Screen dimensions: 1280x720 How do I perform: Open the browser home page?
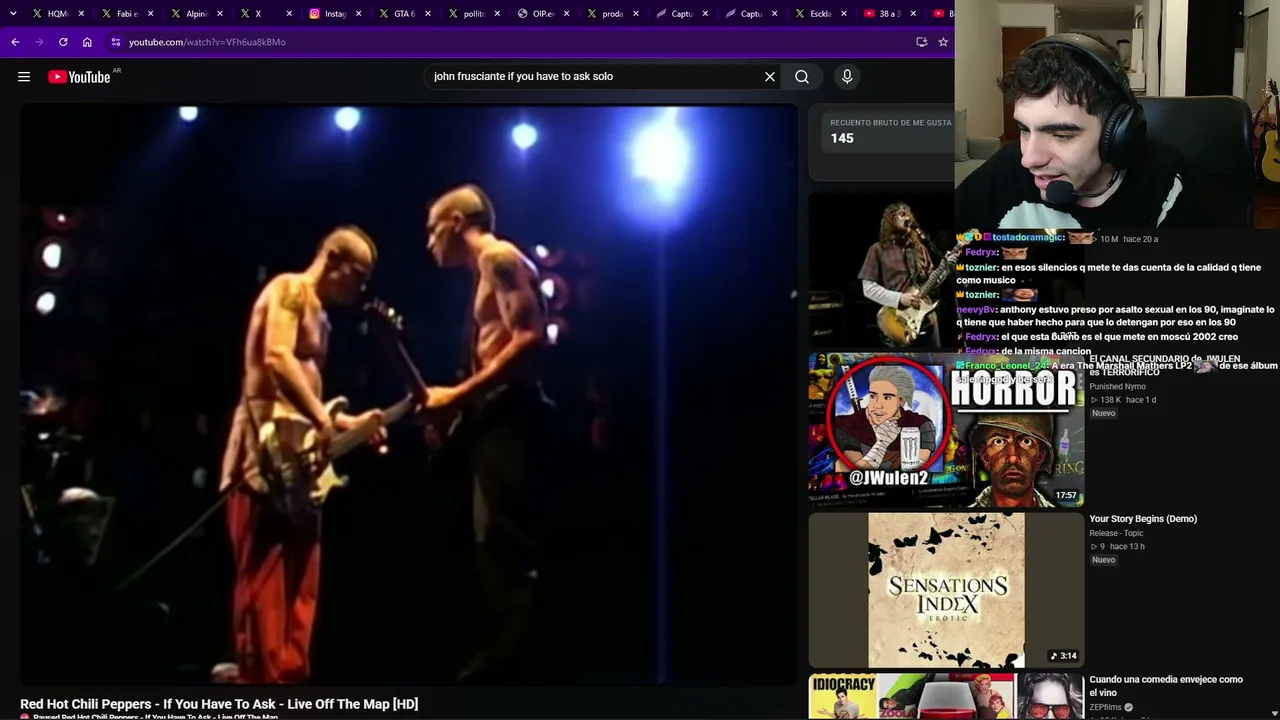click(x=87, y=42)
